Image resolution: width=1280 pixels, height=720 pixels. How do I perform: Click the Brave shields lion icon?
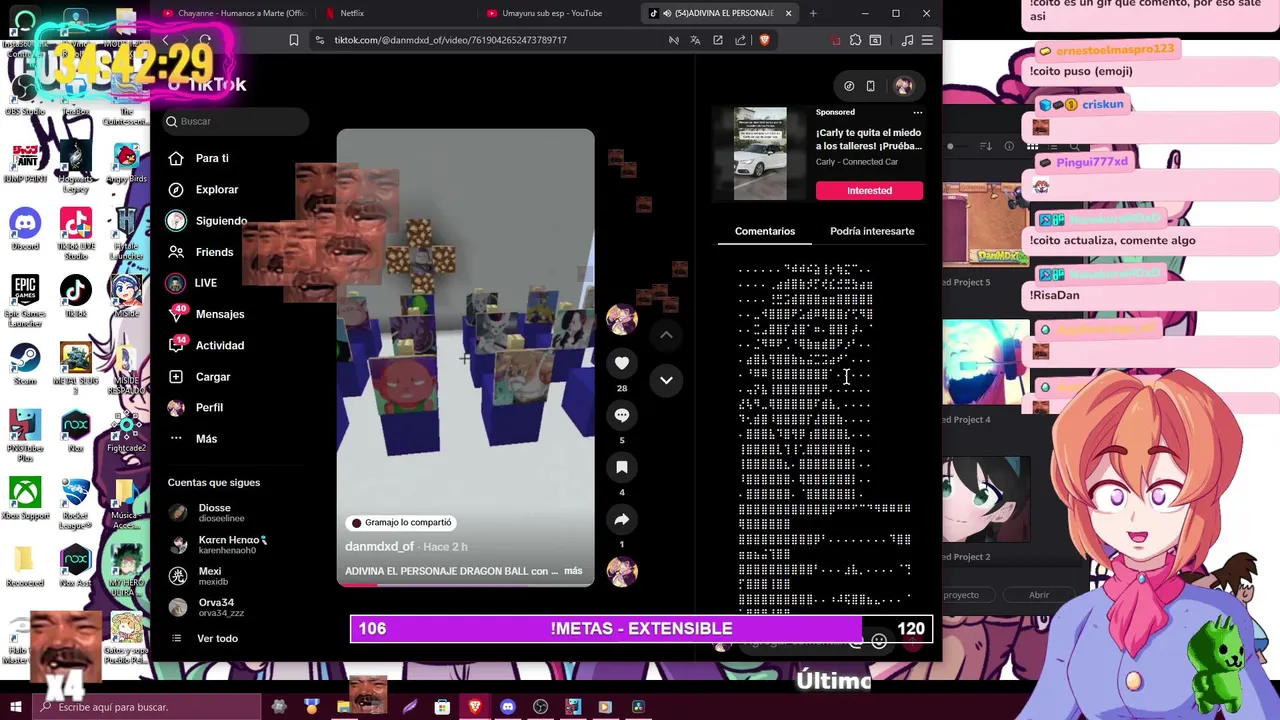click(x=764, y=40)
